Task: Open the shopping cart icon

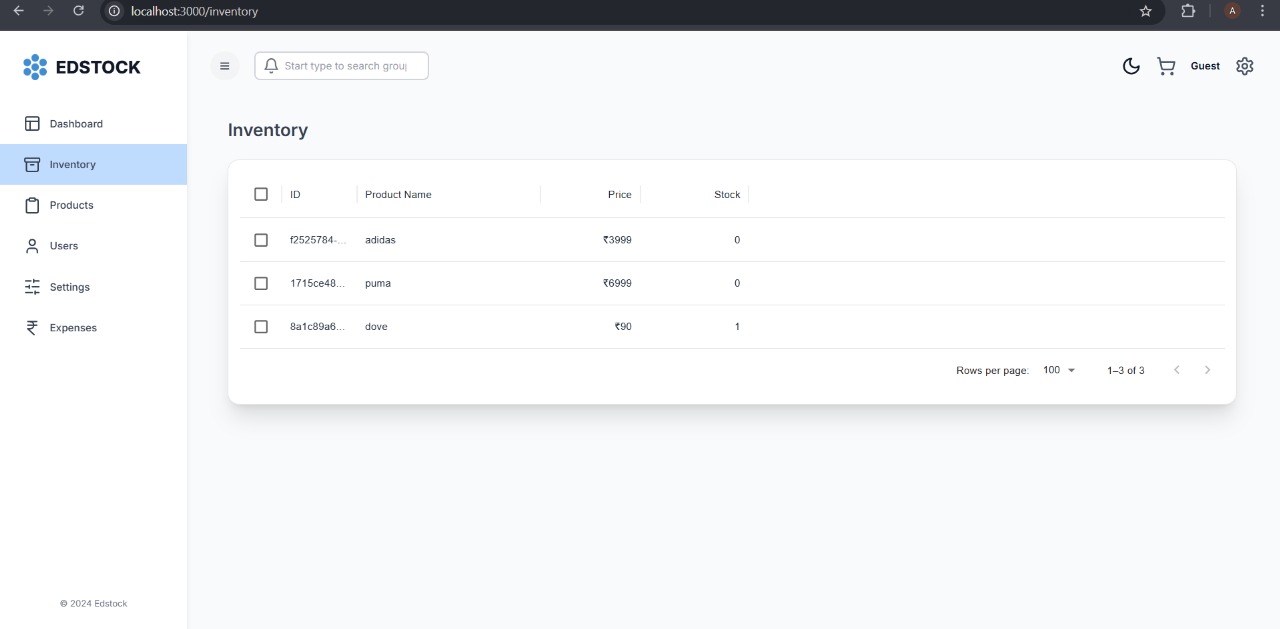Action: point(1166,66)
